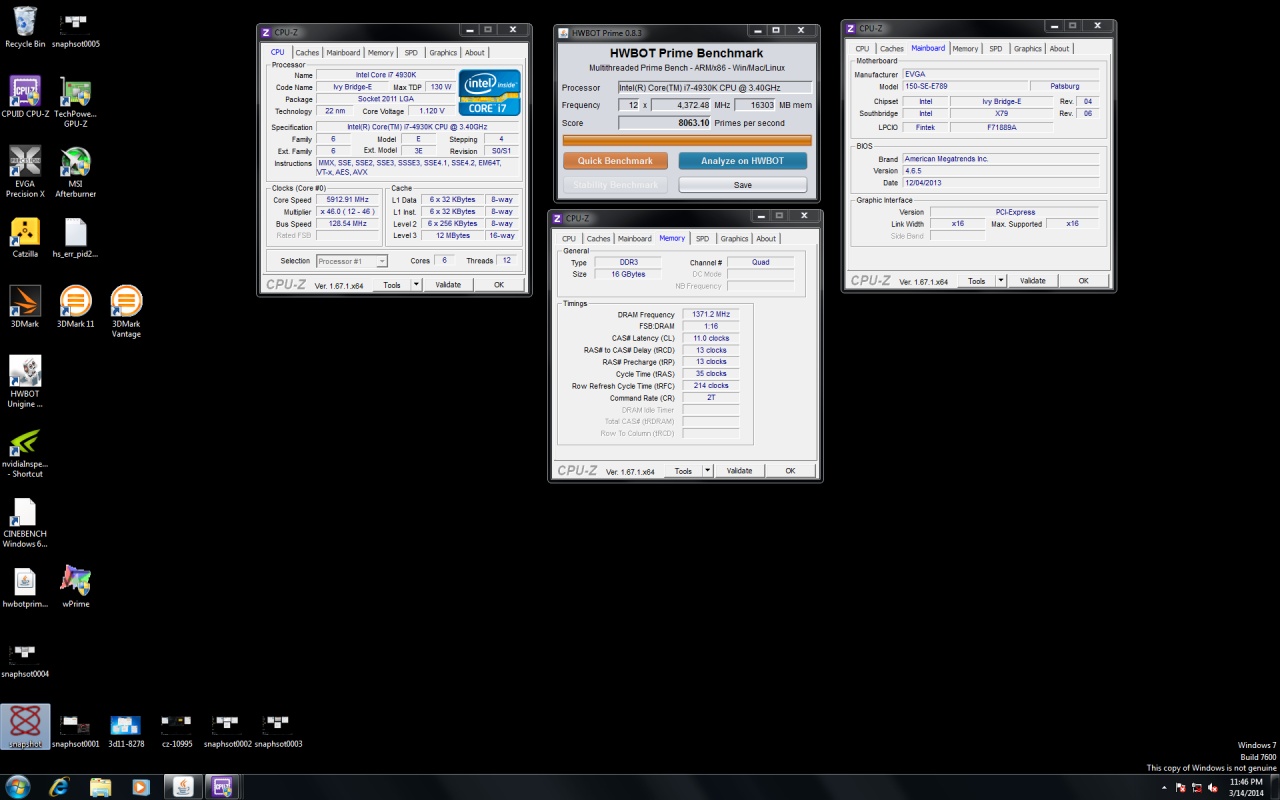Expand Tools arrow in CPU-Z mainboard window

[x=1001, y=281]
